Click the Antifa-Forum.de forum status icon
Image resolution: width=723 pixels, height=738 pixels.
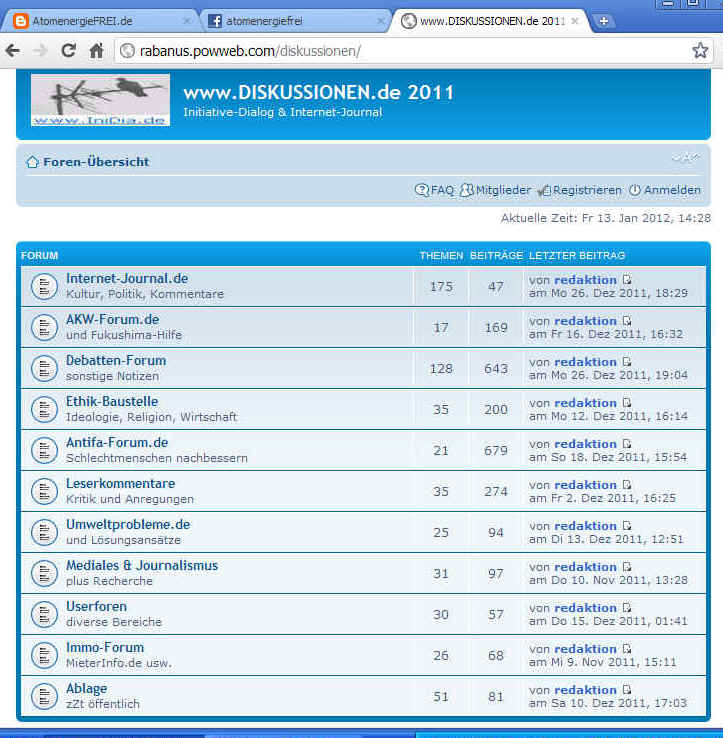pyautogui.click(x=44, y=450)
